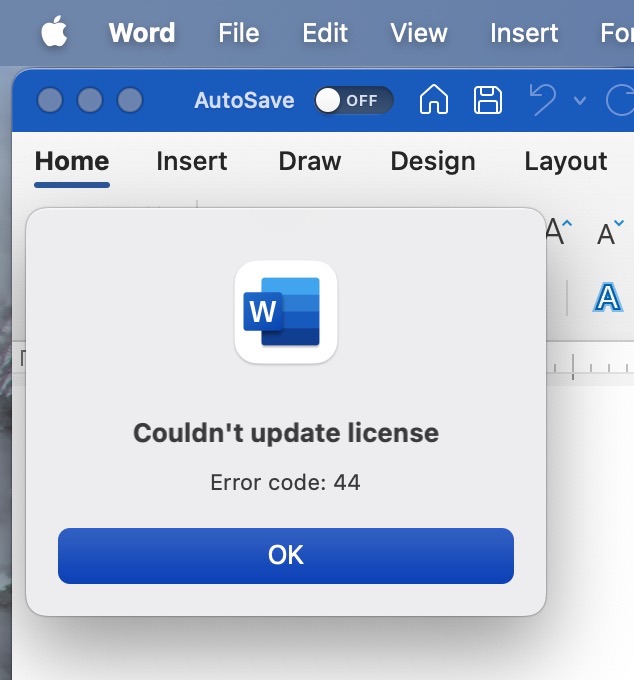Image resolution: width=634 pixels, height=680 pixels.
Task: Click Increase Font Size icon
Action: 559,232
